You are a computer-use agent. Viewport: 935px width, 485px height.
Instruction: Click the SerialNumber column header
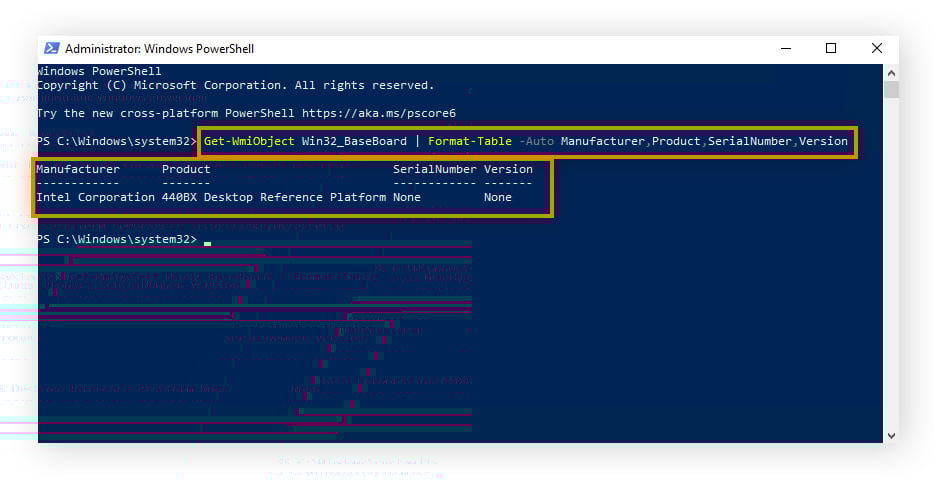pyautogui.click(x=434, y=169)
